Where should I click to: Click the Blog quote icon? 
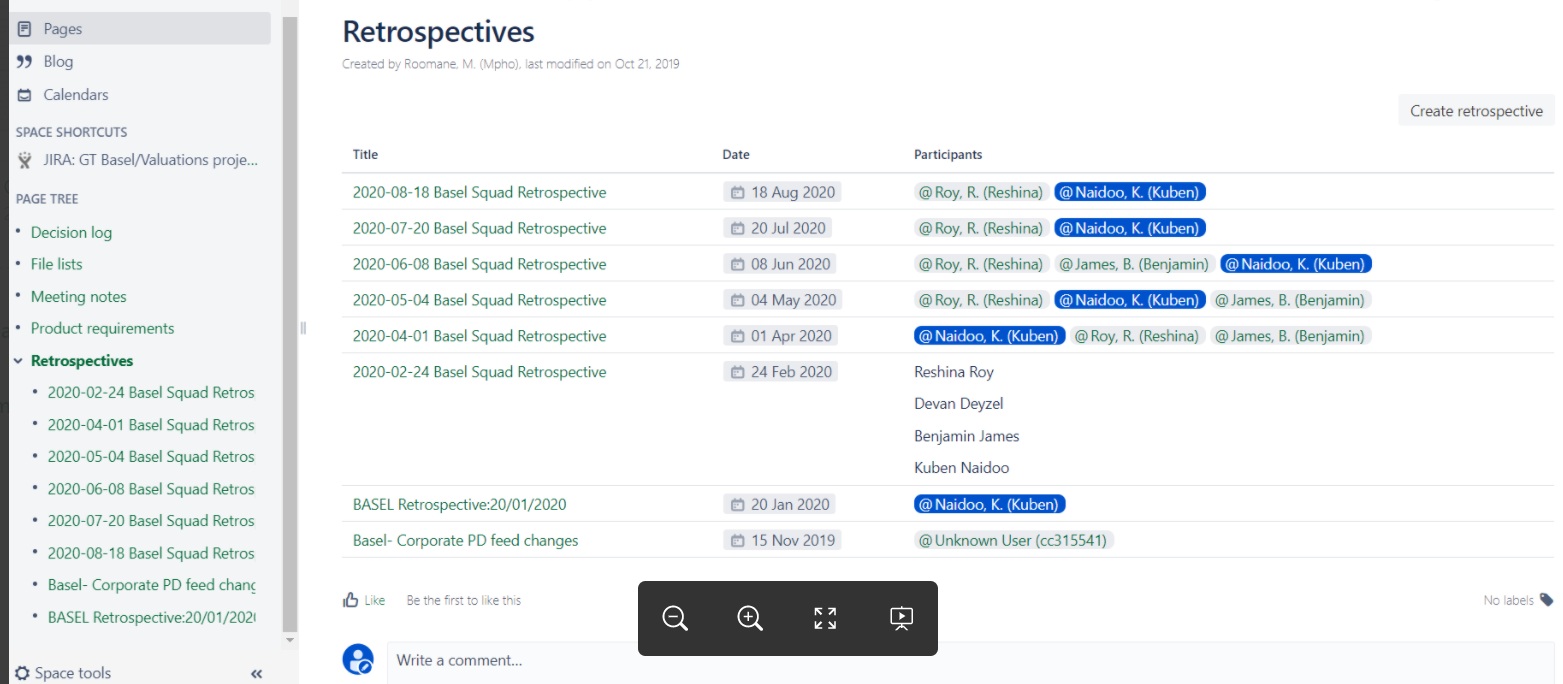(24, 61)
